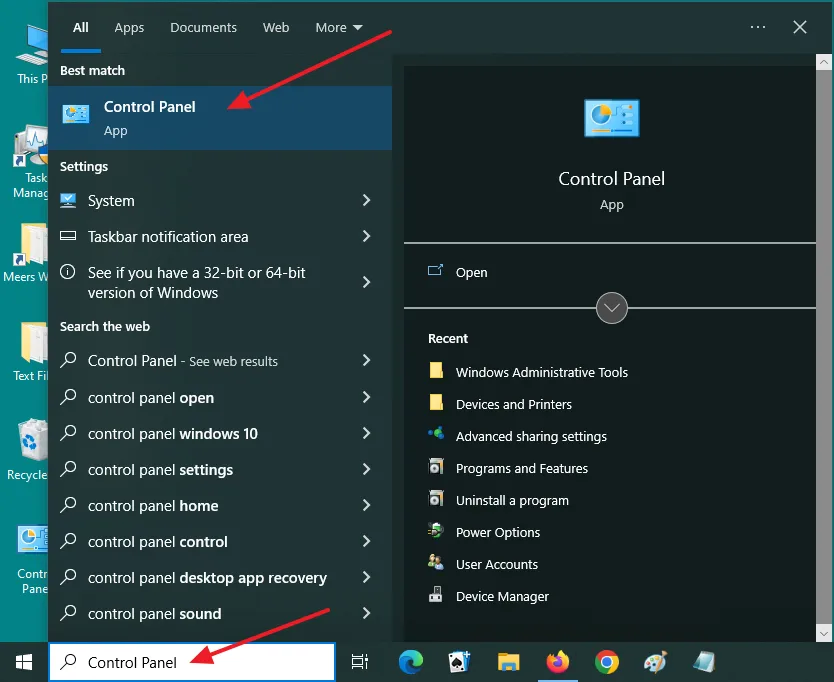Open Devices and Printers recent item
This screenshot has width=834, height=682.
(x=514, y=404)
